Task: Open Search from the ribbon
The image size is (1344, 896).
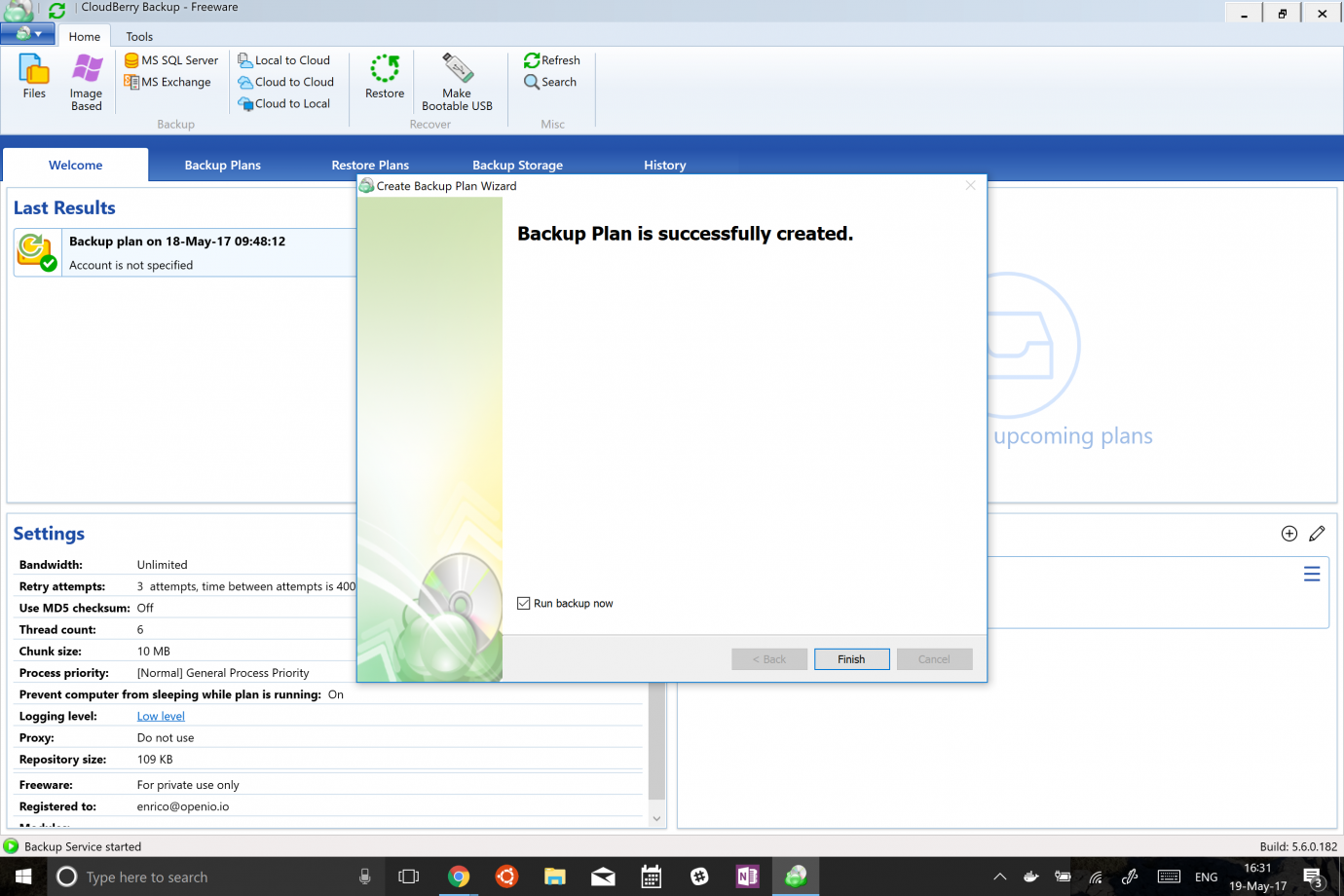Action: tap(550, 82)
